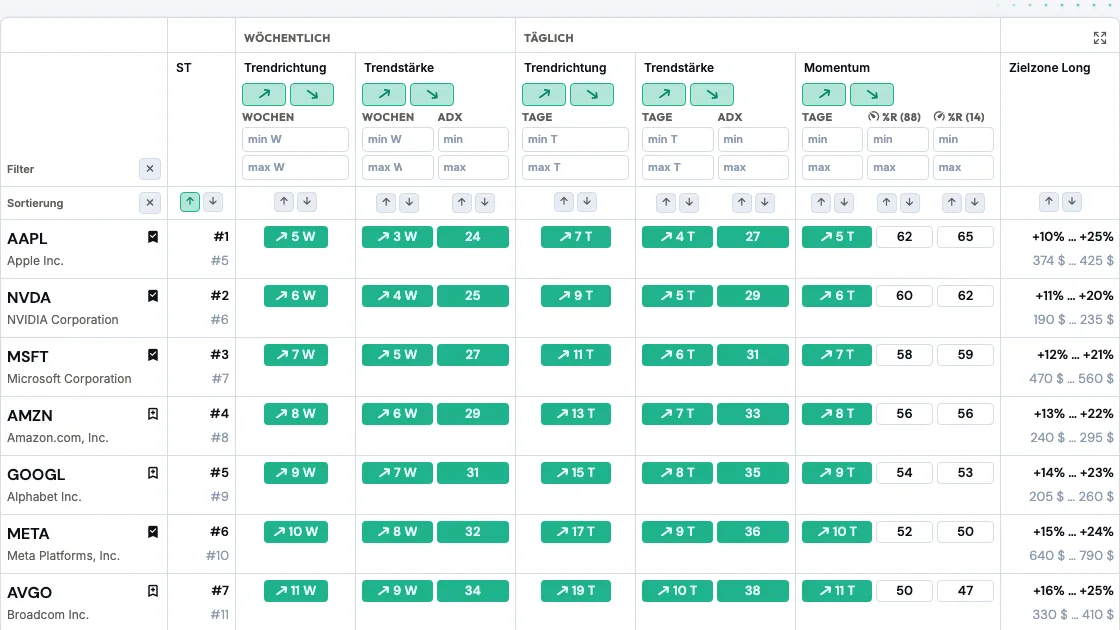1120x630 pixels.
Task: Sort daily Trendrichtung ascending
Action: pos(564,202)
